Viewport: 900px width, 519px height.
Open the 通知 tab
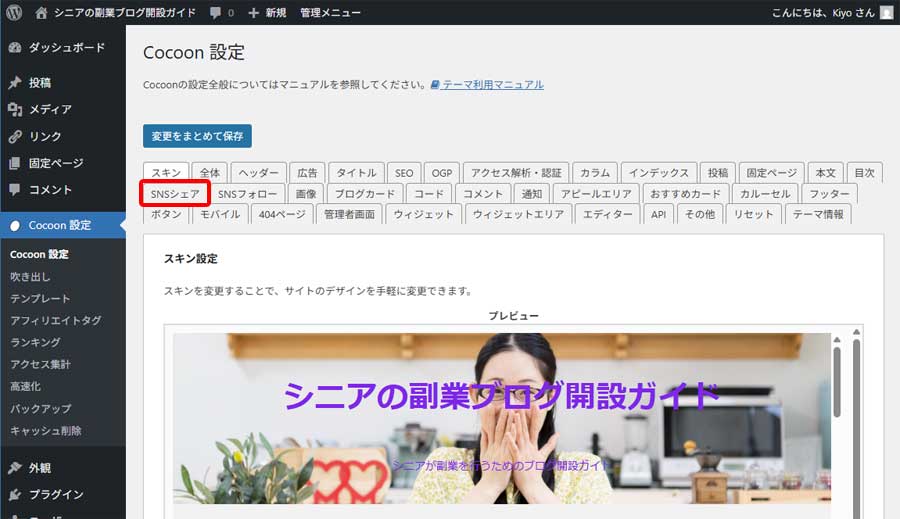coord(532,194)
